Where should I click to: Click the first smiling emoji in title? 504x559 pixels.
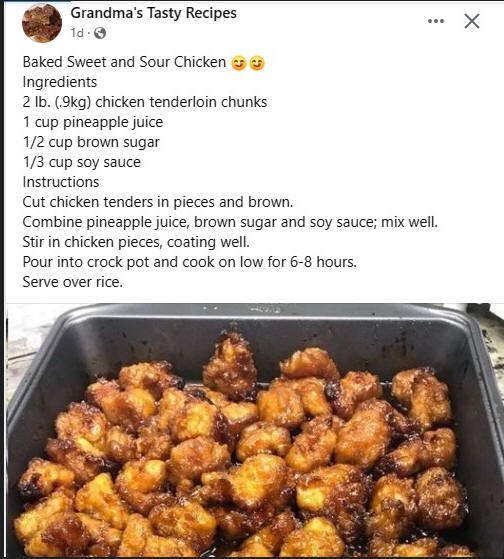pos(239,63)
